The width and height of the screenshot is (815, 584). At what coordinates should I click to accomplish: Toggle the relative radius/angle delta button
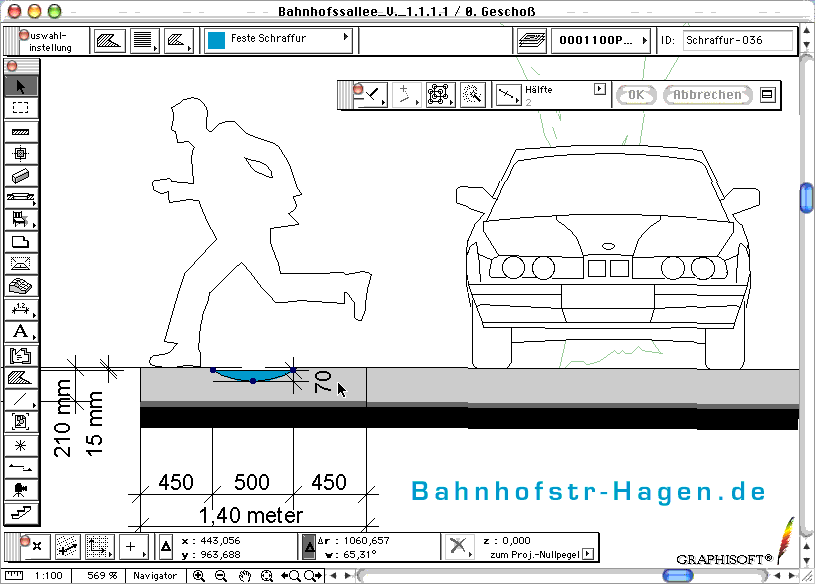310,547
